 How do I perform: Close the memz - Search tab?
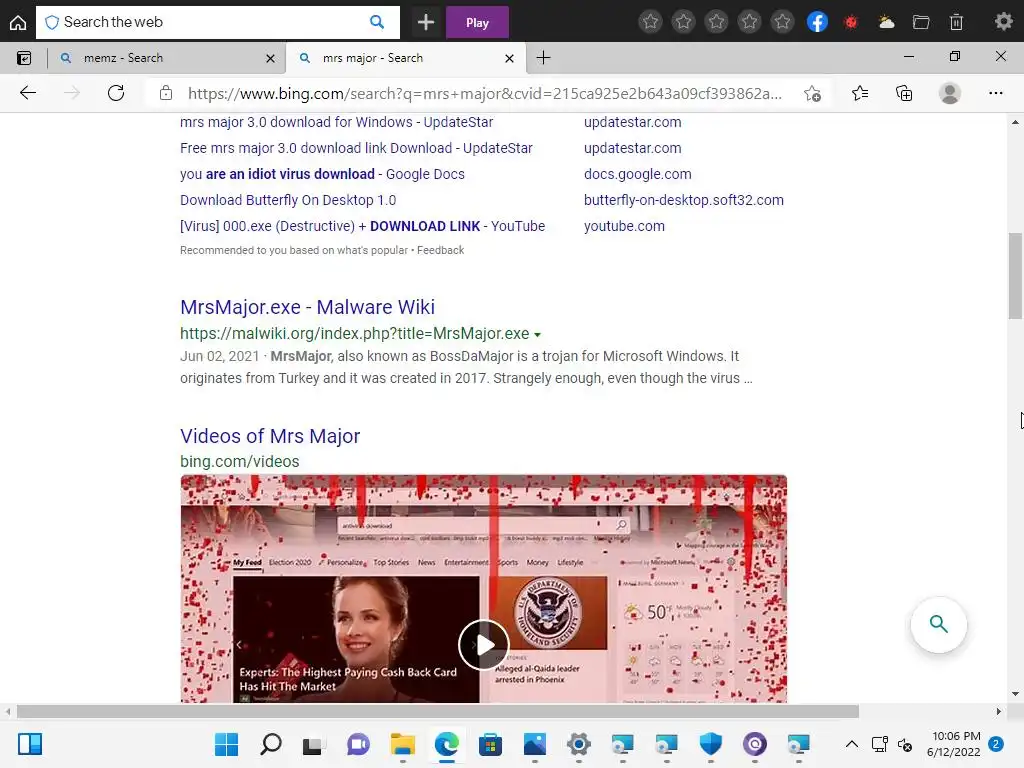coord(270,58)
